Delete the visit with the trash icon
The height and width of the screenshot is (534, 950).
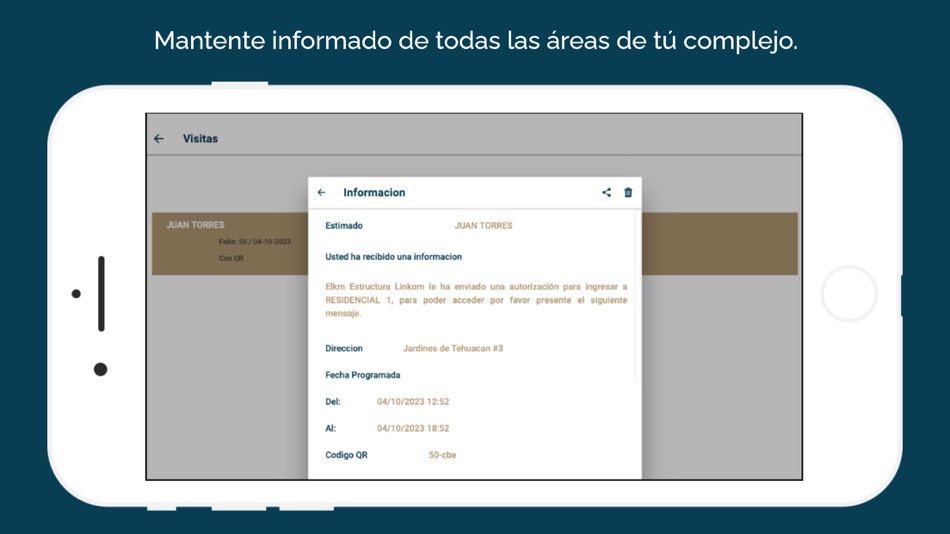628,192
